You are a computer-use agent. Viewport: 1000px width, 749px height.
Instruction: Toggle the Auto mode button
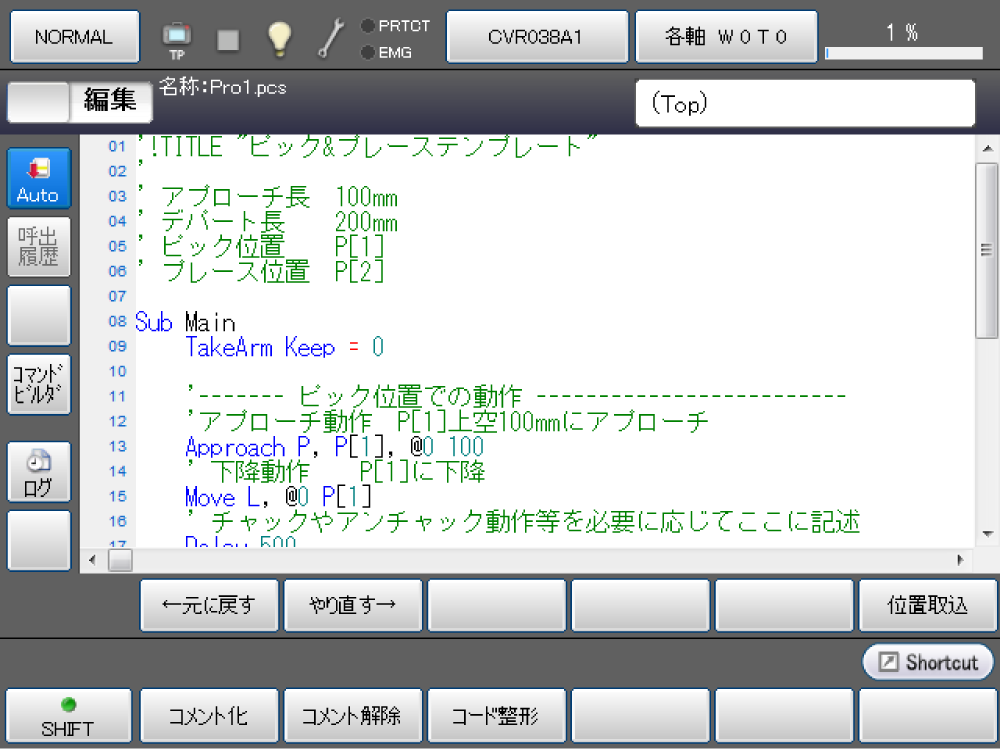[39, 179]
